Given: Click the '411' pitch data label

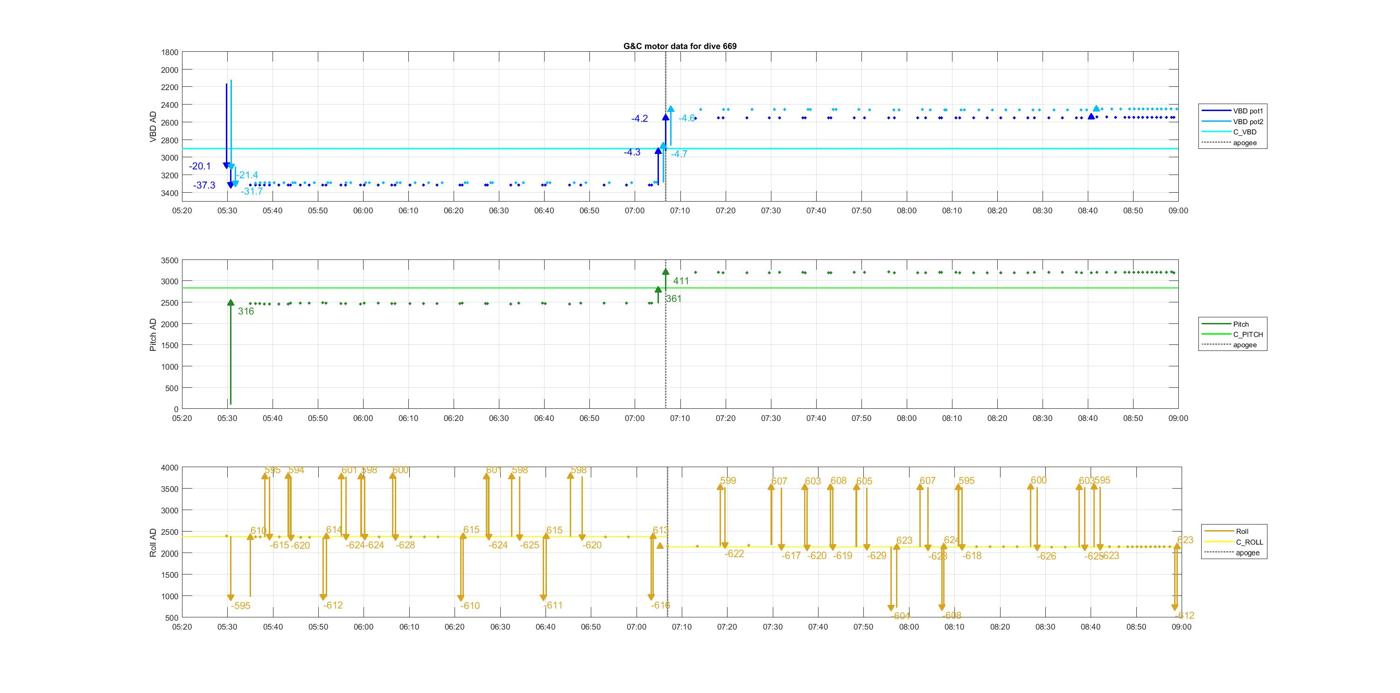Looking at the screenshot, I should click(681, 281).
